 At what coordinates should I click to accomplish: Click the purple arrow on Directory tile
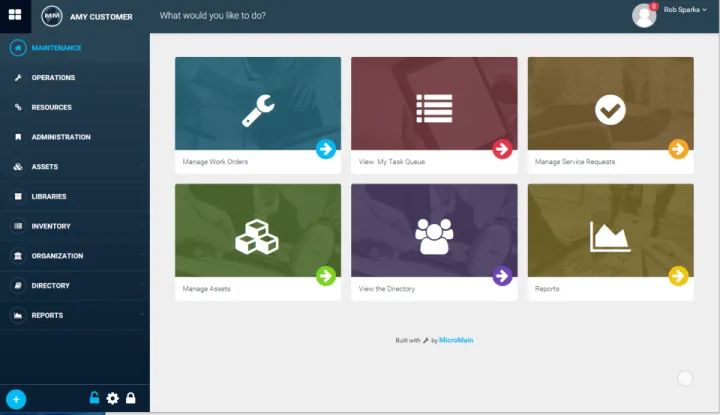(502, 276)
